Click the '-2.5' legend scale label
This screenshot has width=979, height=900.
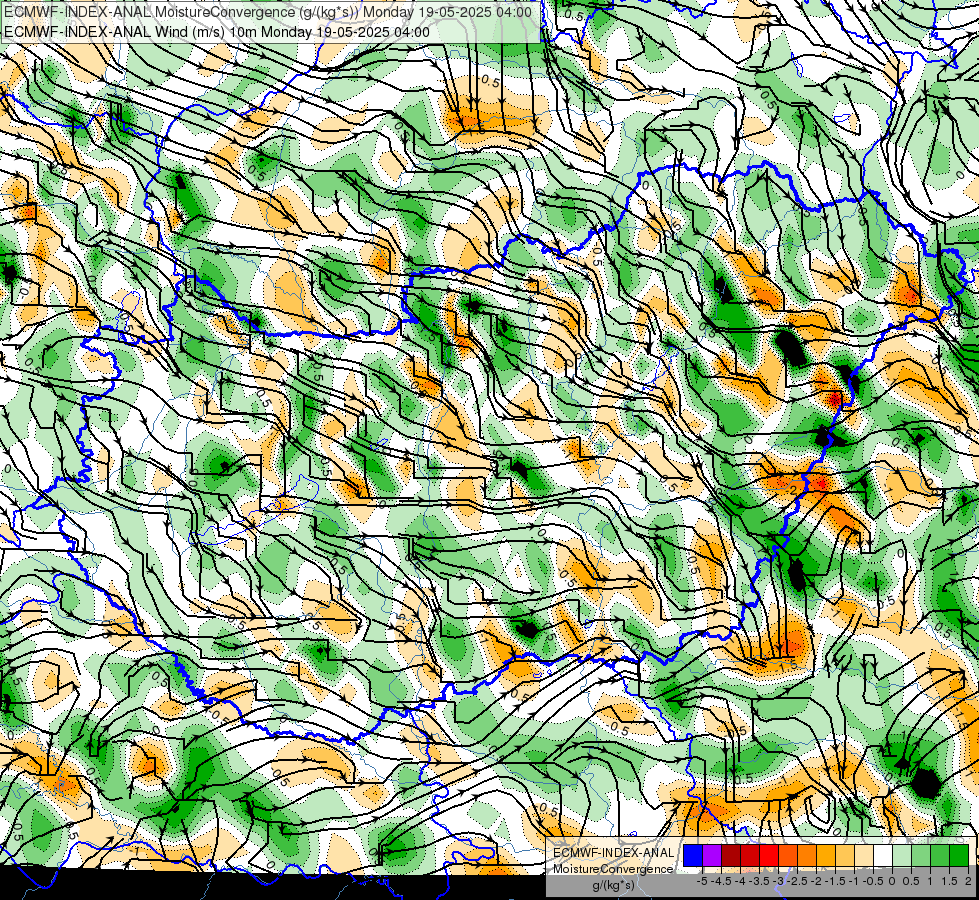tap(797, 881)
